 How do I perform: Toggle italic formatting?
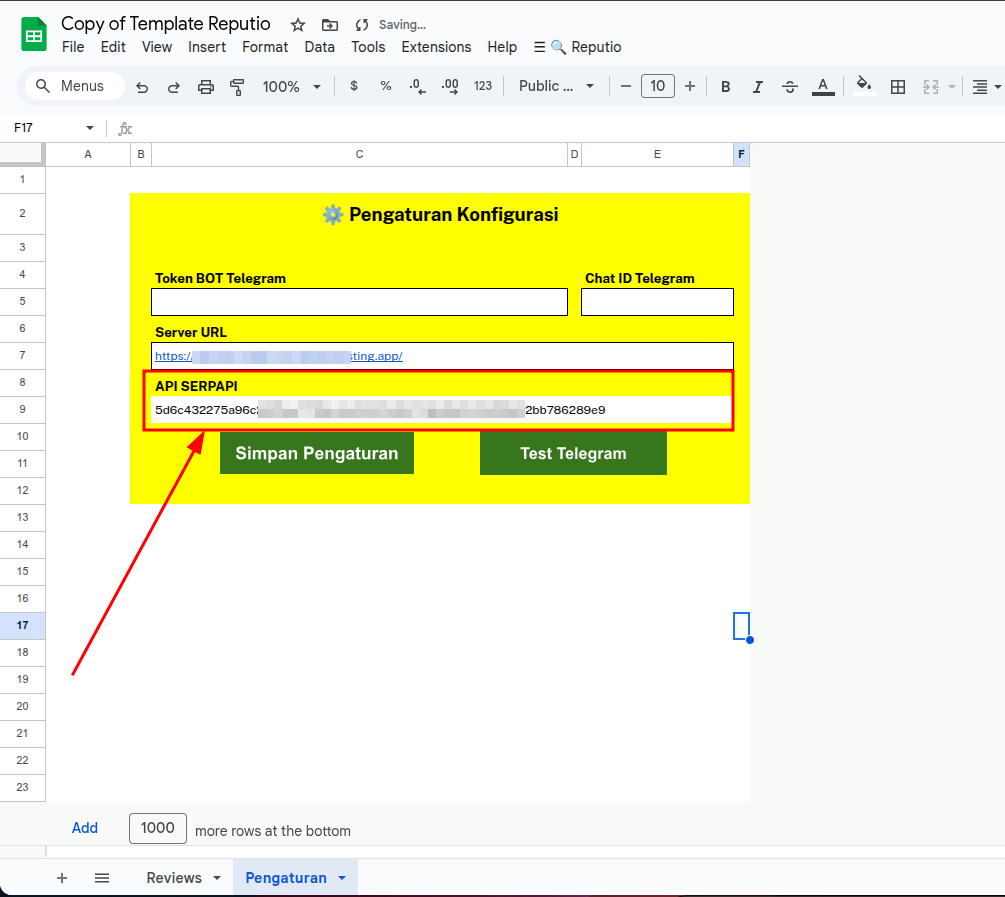tap(758, 87)
